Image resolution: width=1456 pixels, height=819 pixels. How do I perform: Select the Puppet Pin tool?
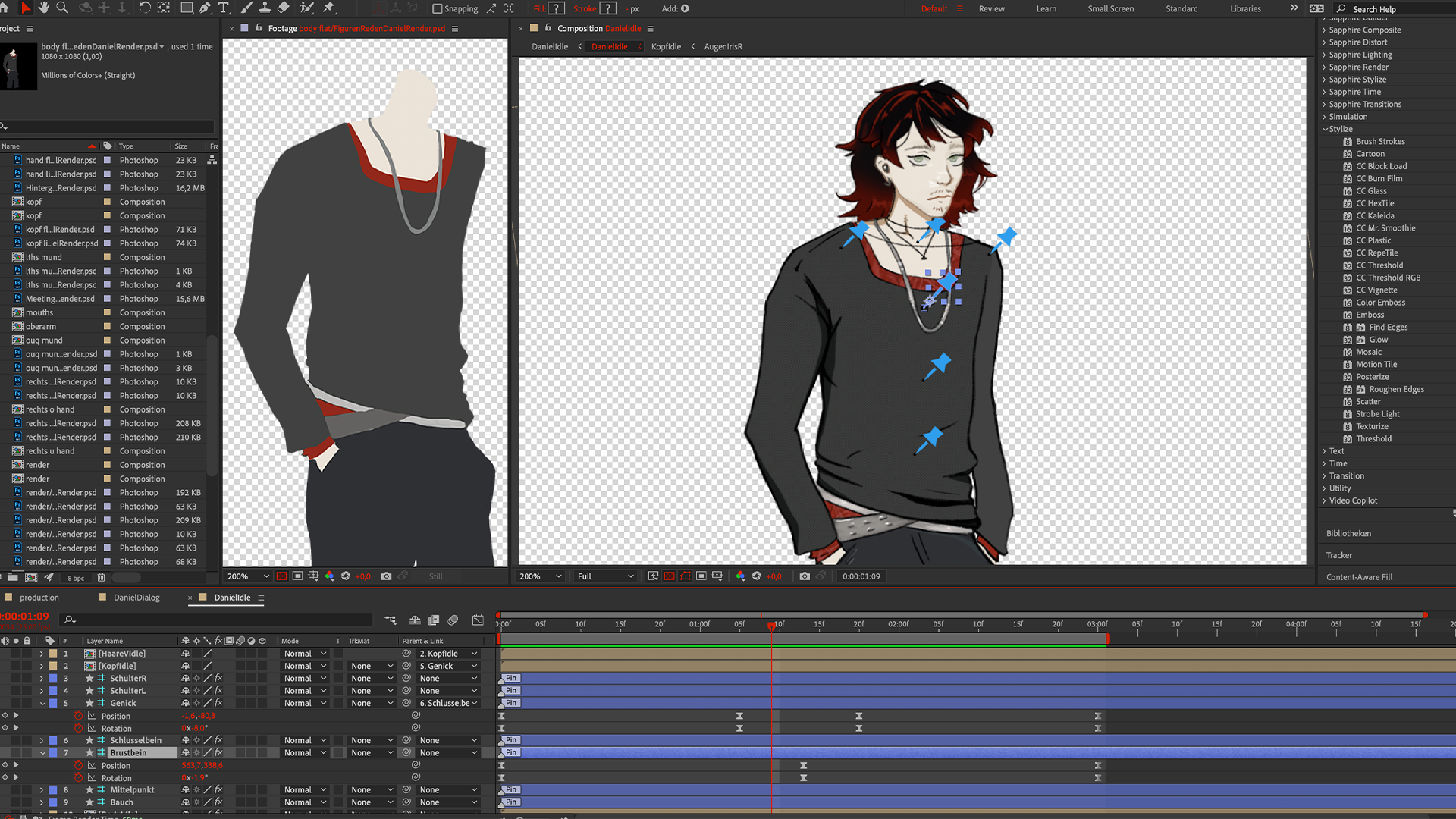(329, 8)
